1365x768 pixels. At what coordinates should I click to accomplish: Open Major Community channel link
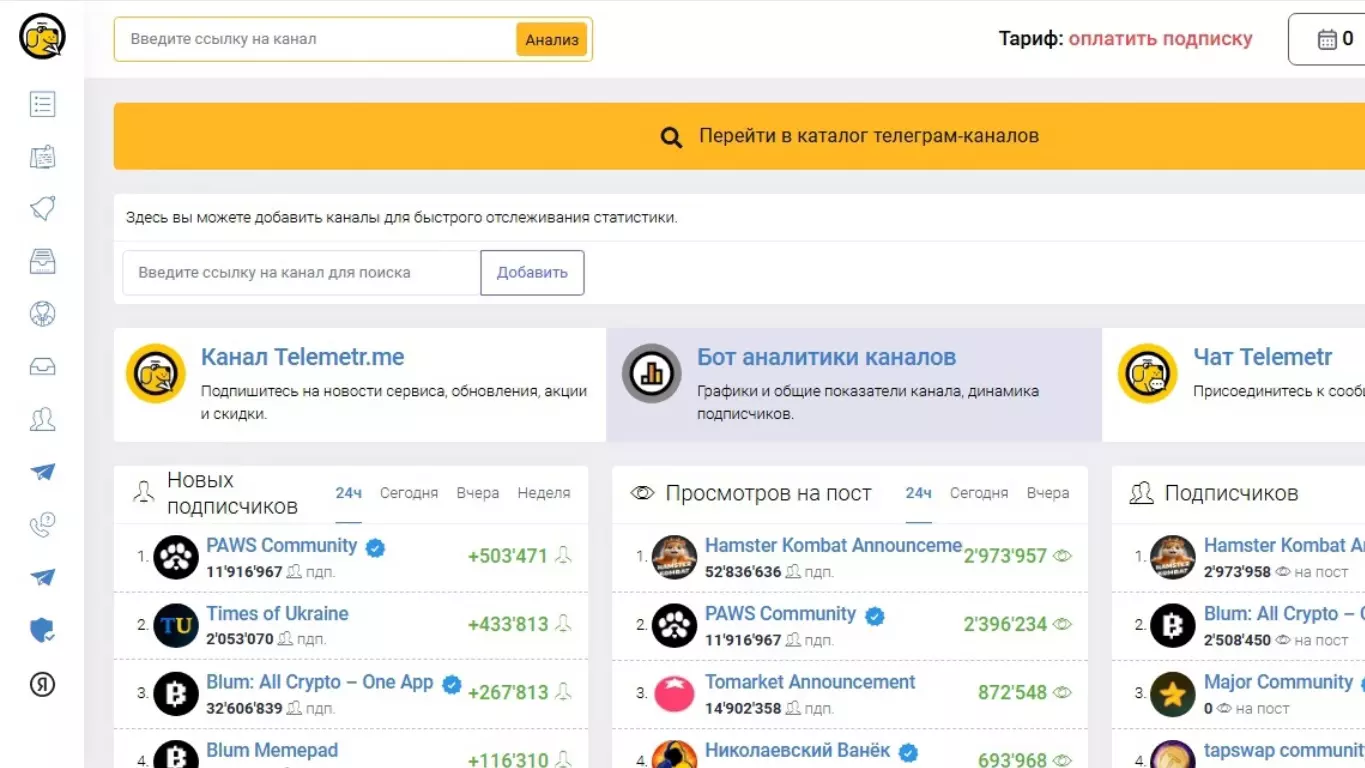coord(1278,682)
